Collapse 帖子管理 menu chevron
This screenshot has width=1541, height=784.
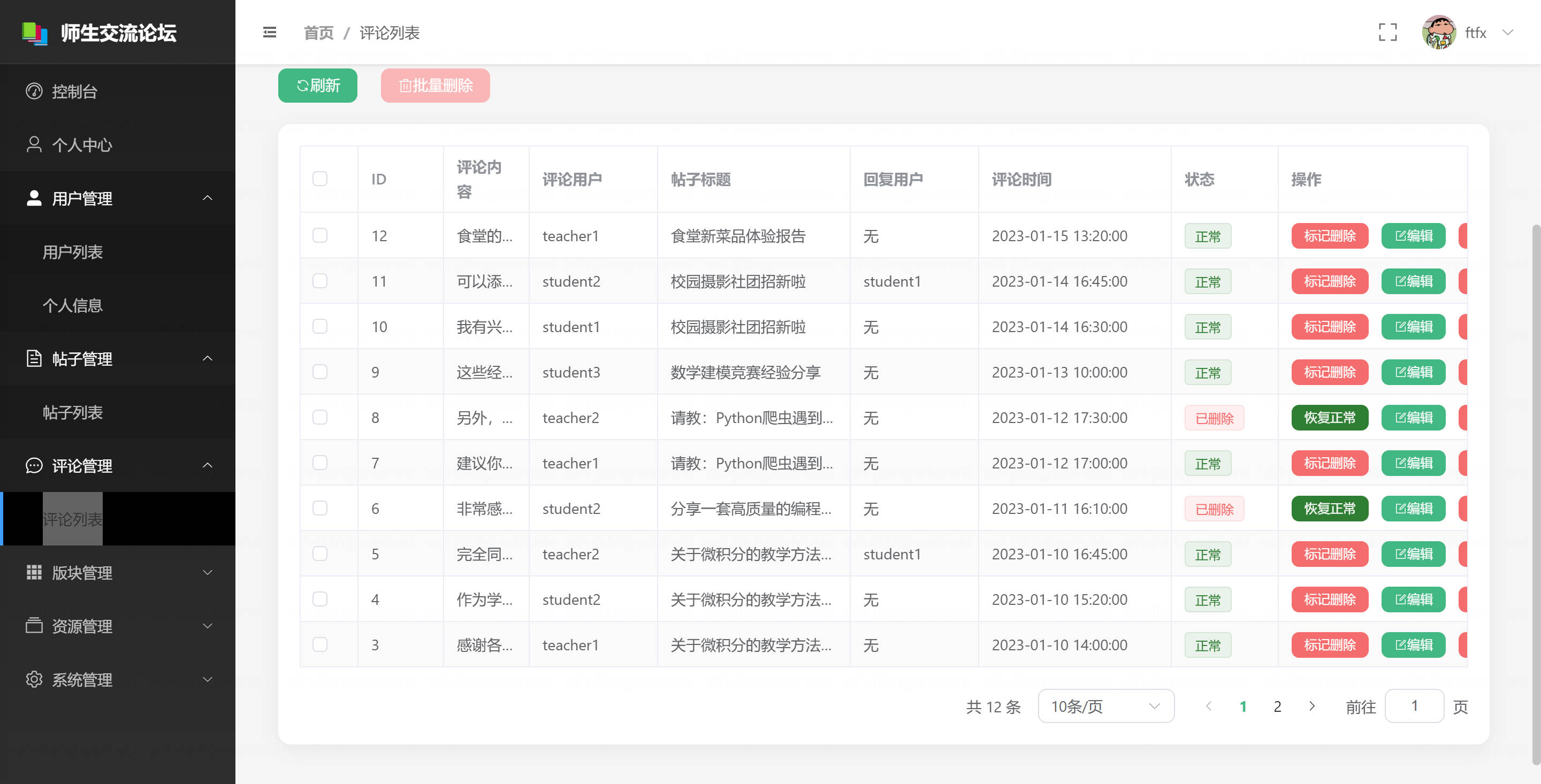pos(208,358)
